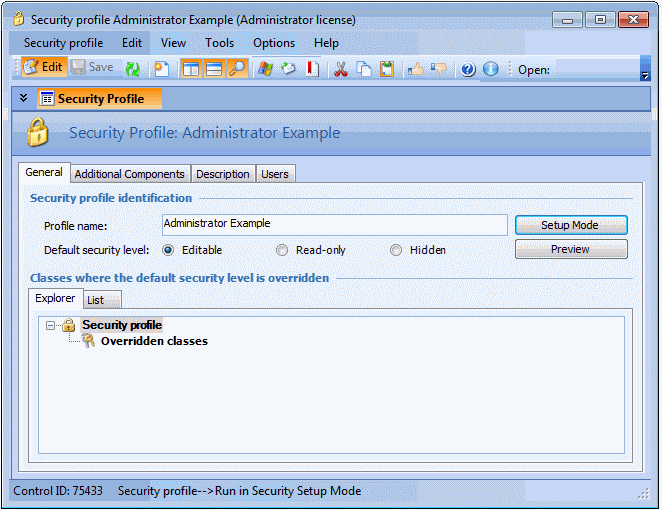
Task: Click the Windows flag icon
Action: (x=266, y=69)
